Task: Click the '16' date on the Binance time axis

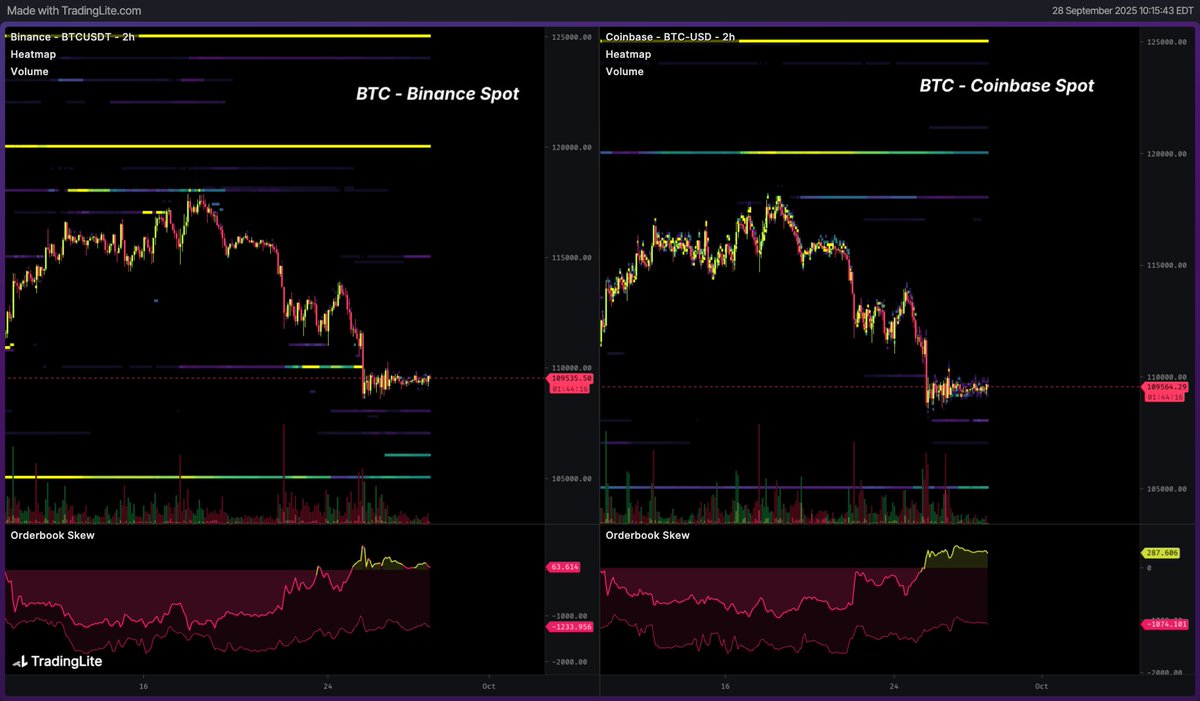Action: click(144, 686)
